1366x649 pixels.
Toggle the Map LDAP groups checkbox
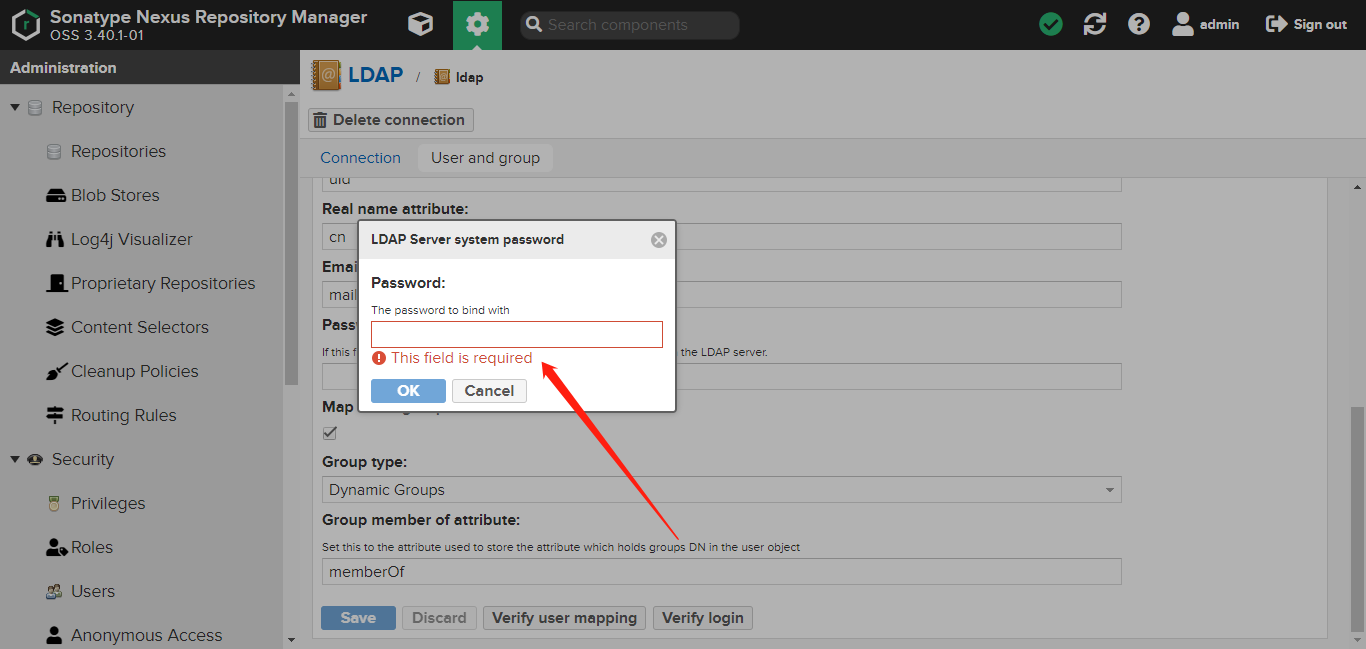coord(330,433)
